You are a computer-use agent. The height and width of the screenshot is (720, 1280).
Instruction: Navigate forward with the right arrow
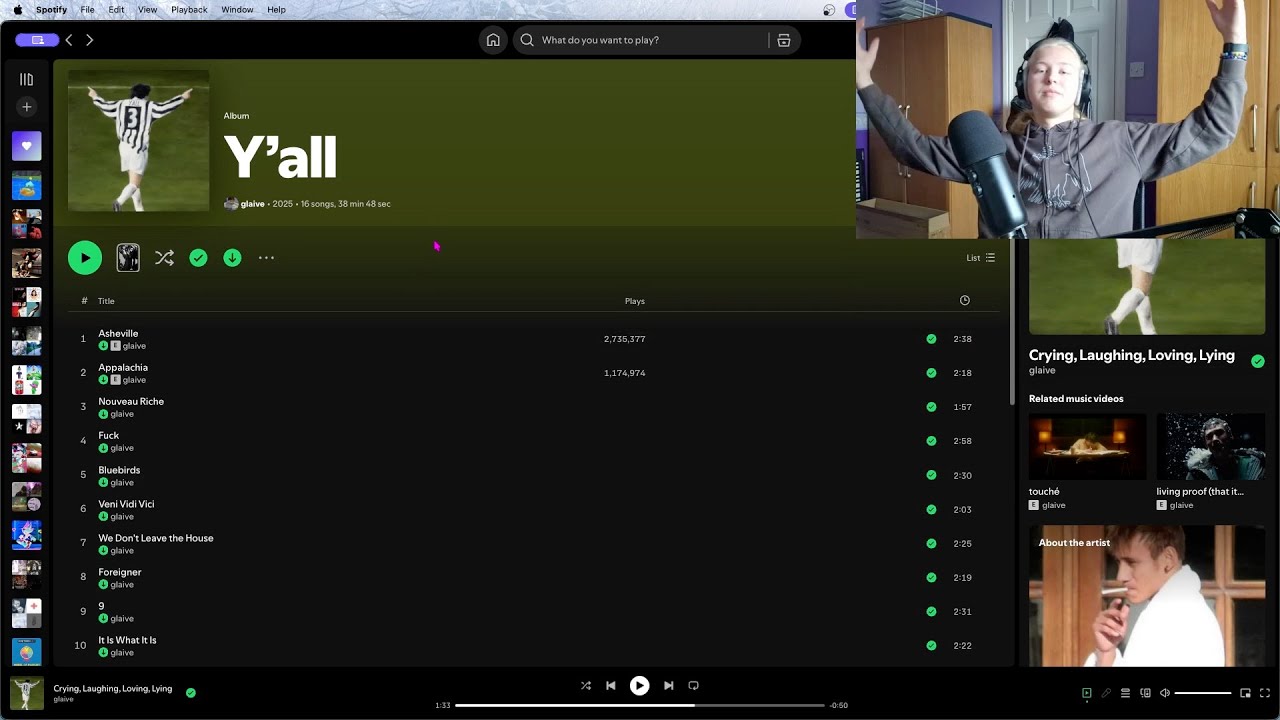click(x=90, y=40)
